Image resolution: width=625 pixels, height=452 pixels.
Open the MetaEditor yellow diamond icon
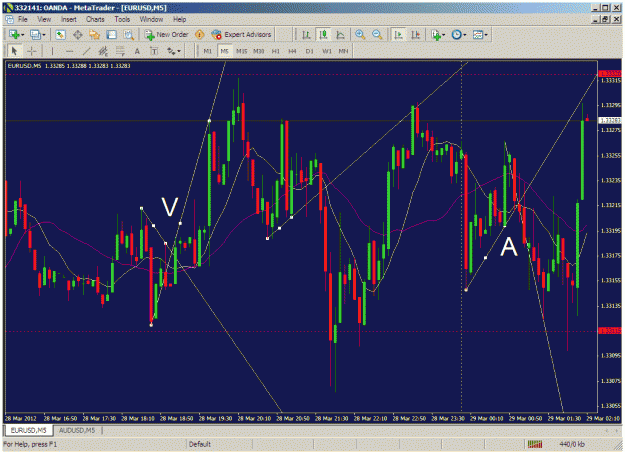(x=200, y=35)
